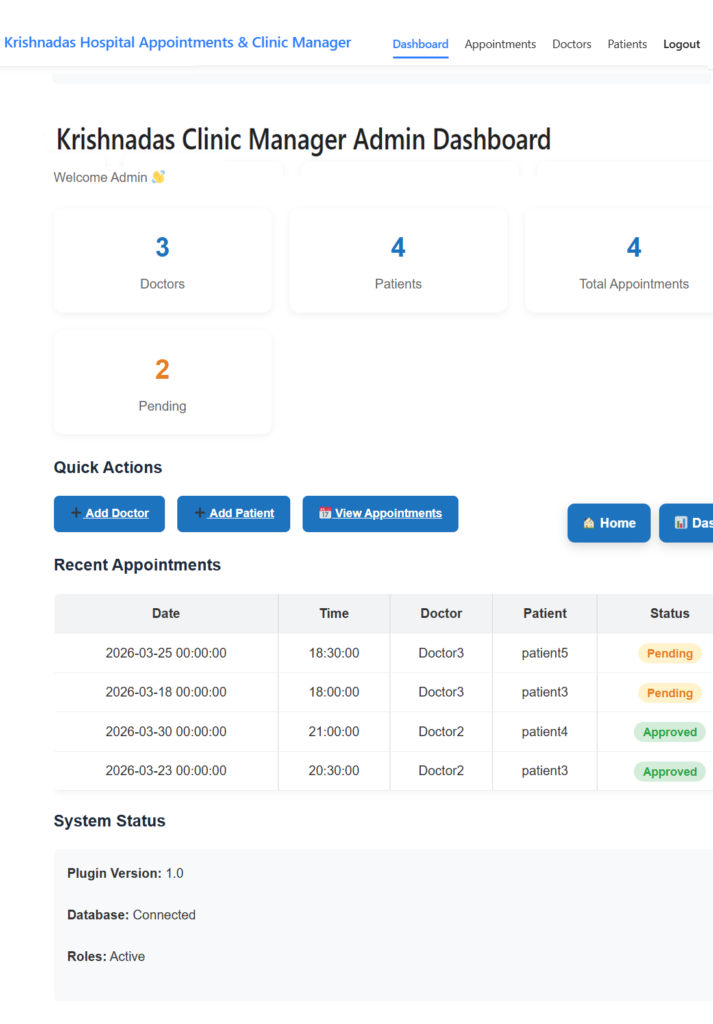713x1024 pixels.
Task: Click the Quick Actions heading
Action: [x=108, y=468]
